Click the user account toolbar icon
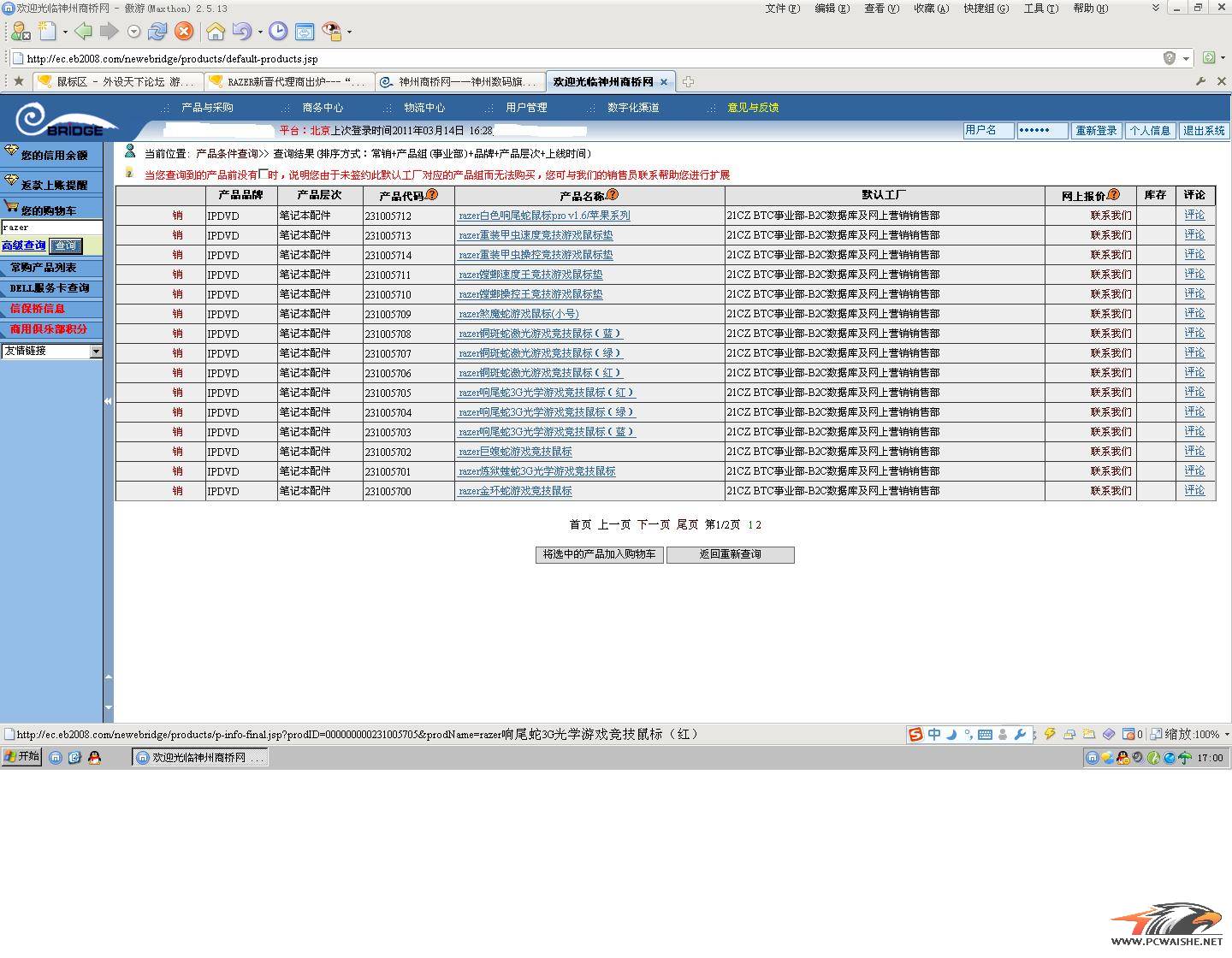 pos(19,32)
